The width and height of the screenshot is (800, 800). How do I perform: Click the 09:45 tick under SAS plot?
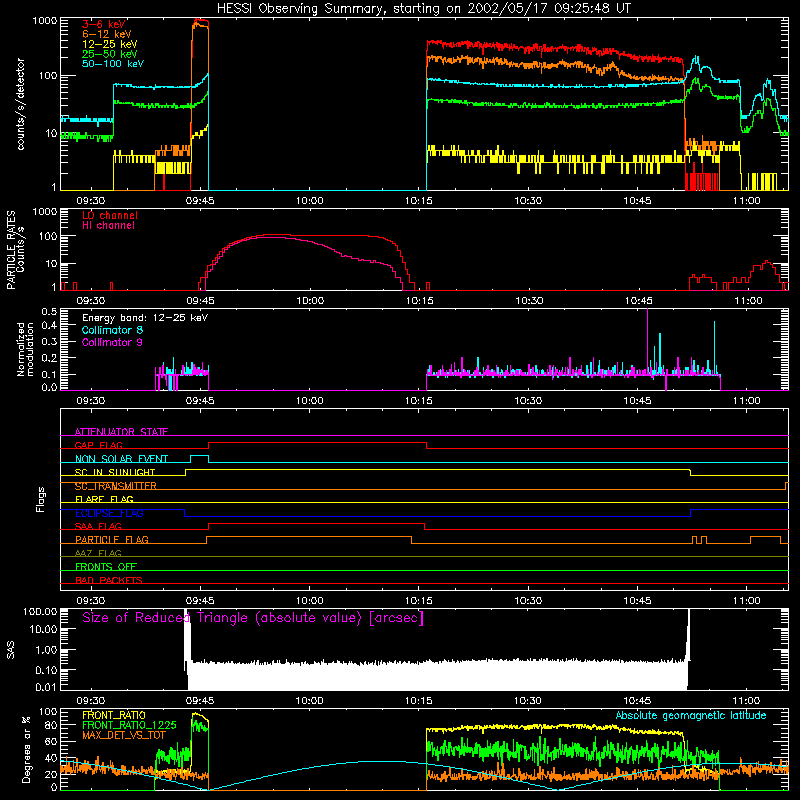point(200,701)
